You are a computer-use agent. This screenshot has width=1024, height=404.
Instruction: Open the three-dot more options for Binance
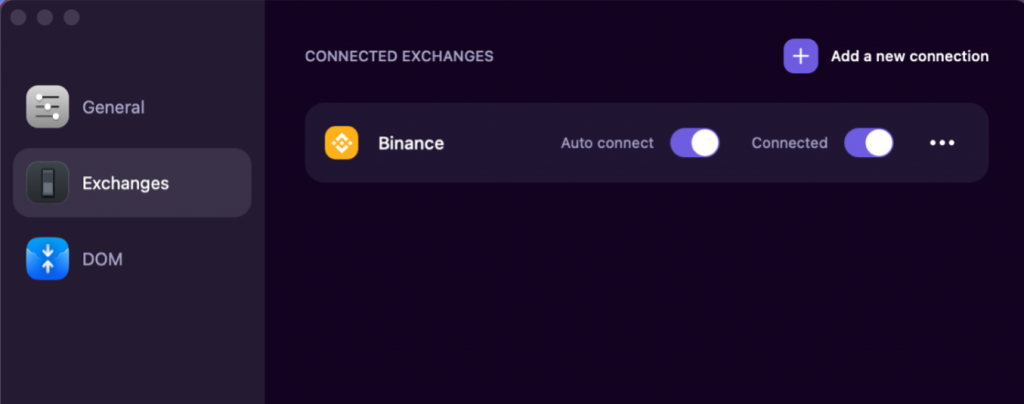[x=942, y=143]
